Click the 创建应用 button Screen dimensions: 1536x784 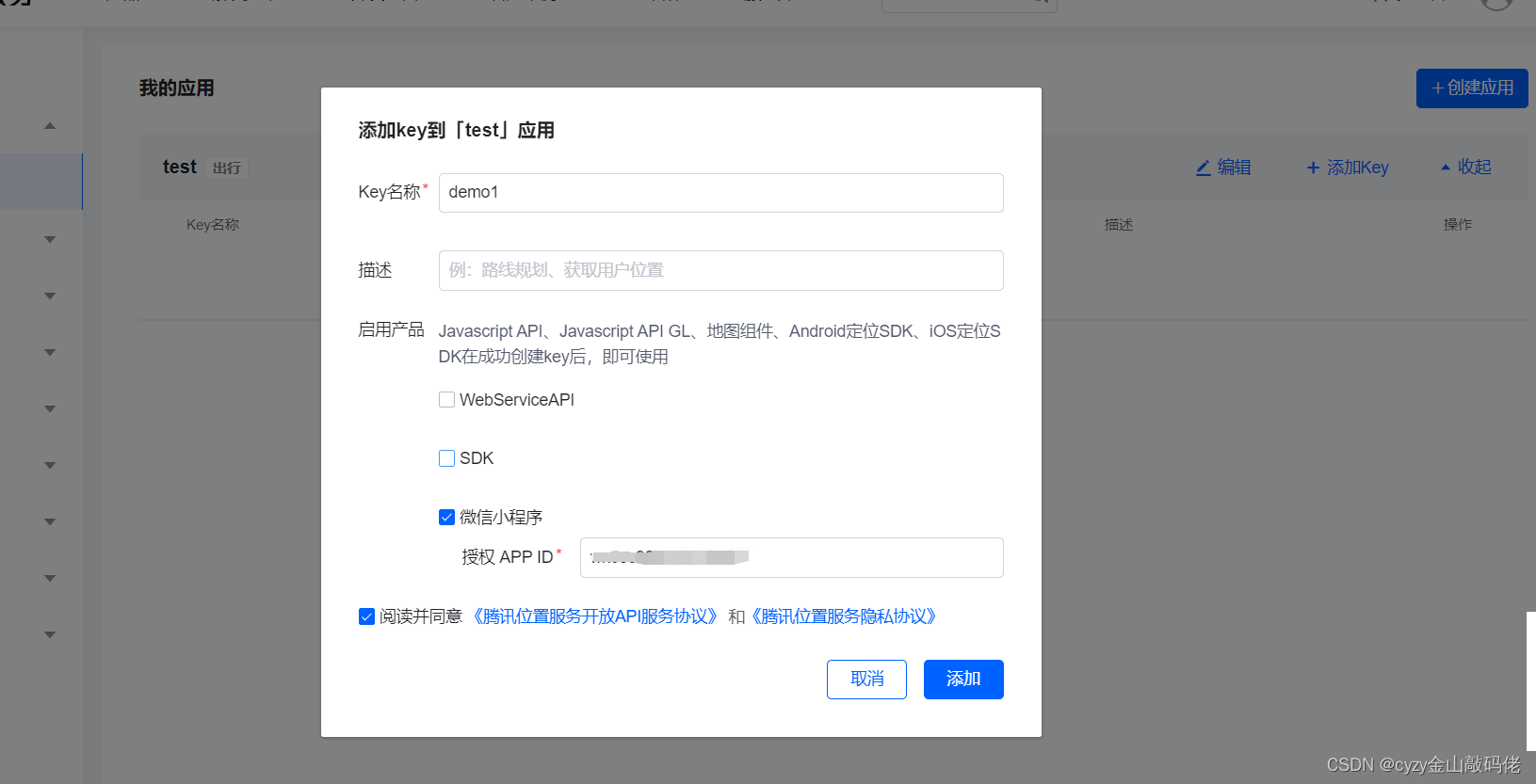coord(1472,88)
